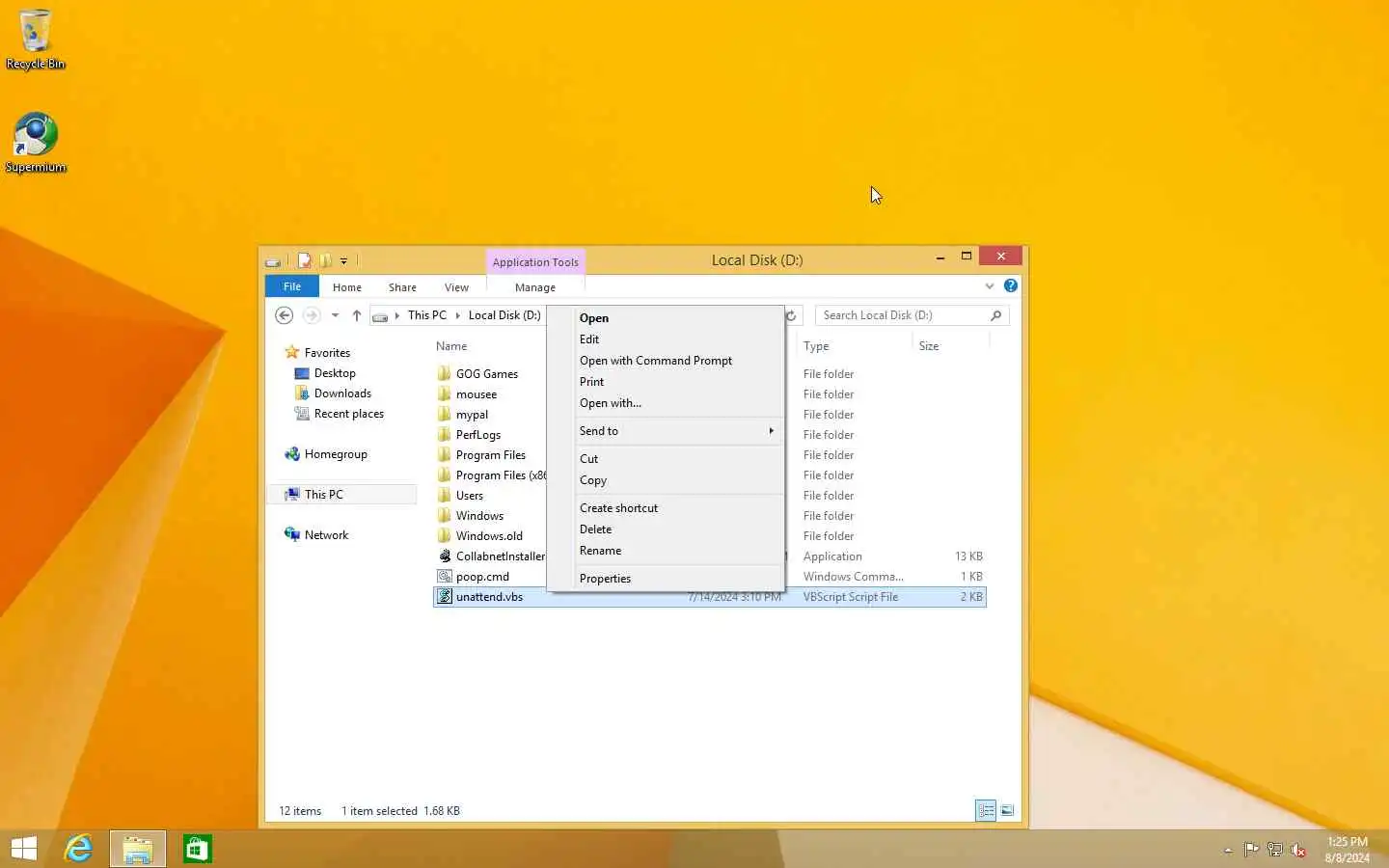Select the PerfLogs folder
This screenshot has height=868, width=1389.
478,435
